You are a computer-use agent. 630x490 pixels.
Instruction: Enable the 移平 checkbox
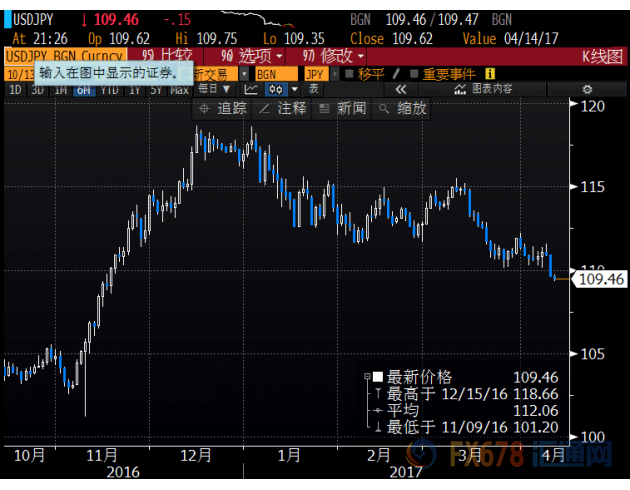tap(348, 74)
